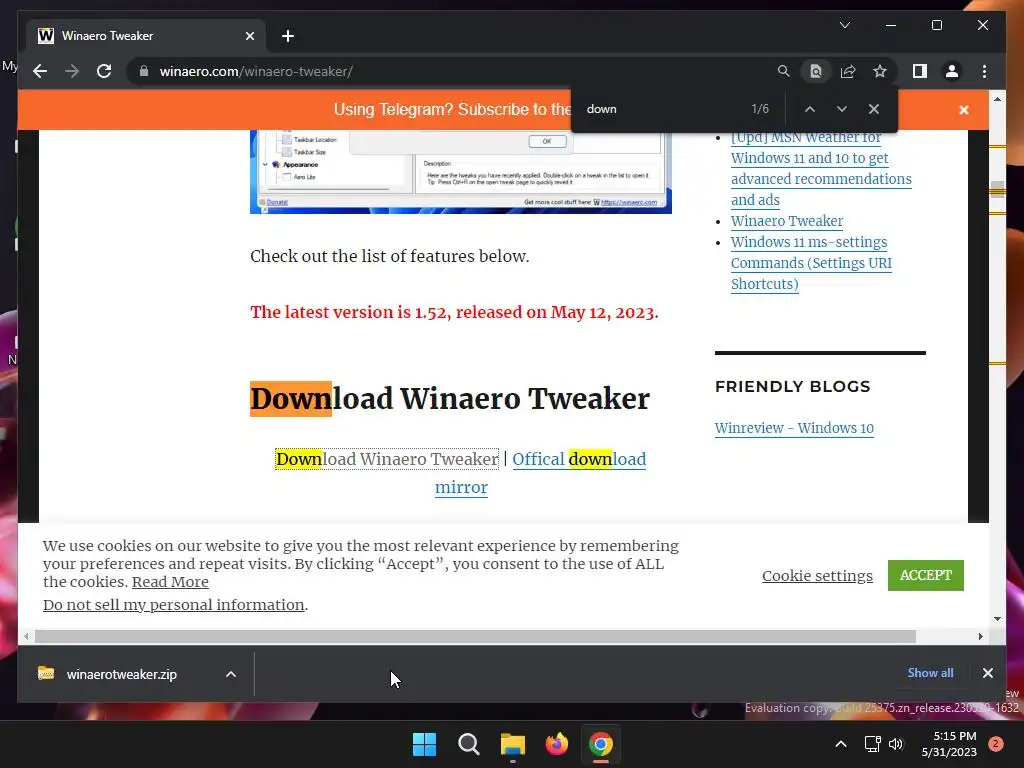Click Do not sell my personal information

click(x=174, y=605)
